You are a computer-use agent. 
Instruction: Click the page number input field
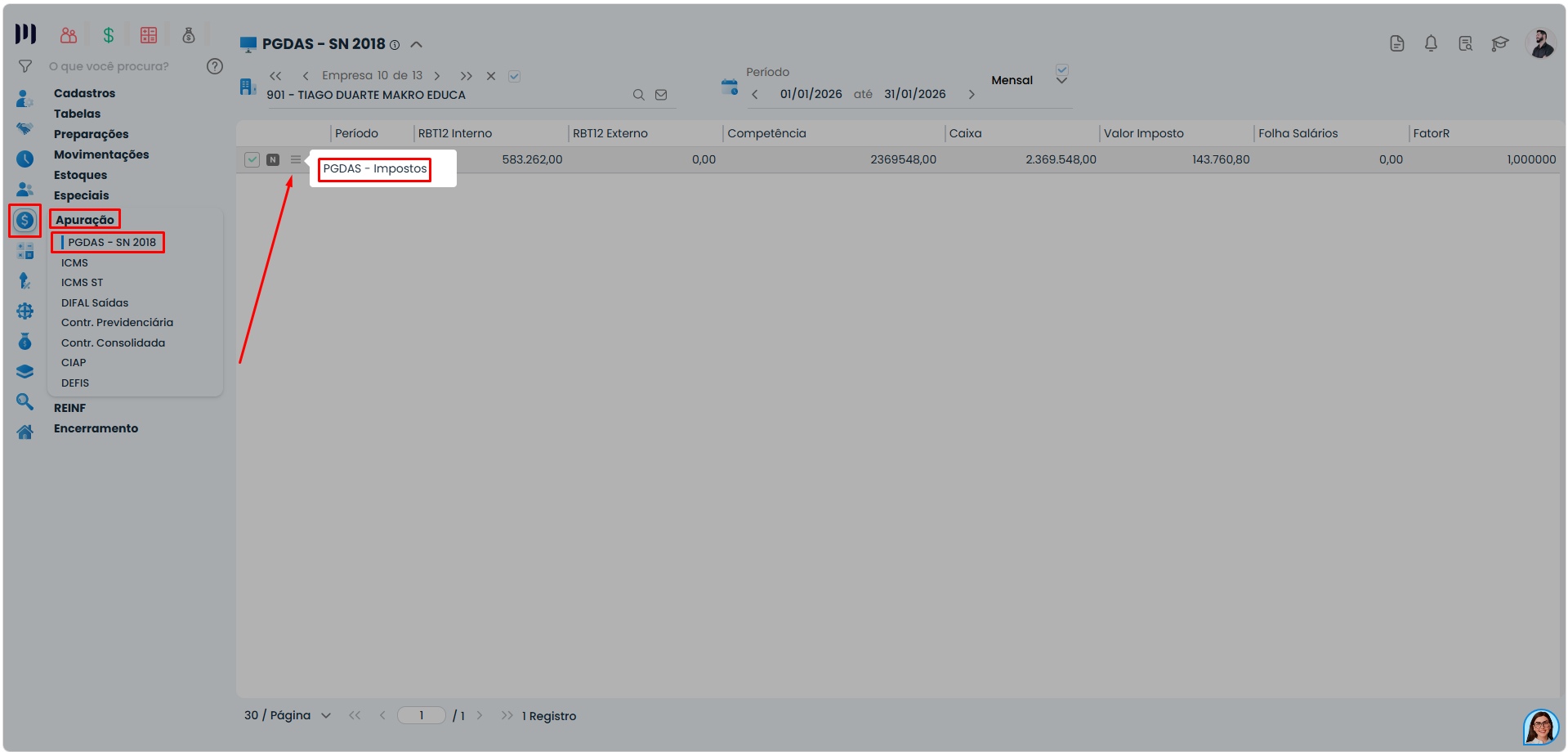(x=422, y=715)
